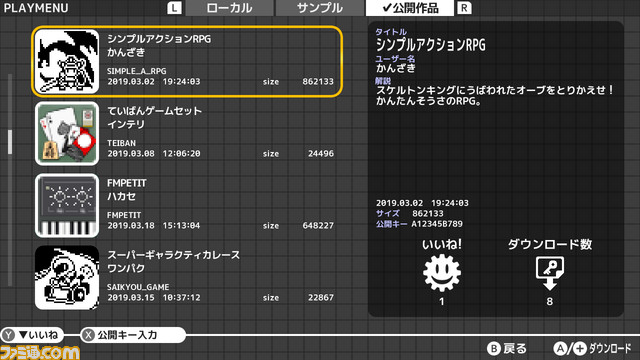Click the ダウンロード数 label
This screenshot has height=360, width=640.
click(550, 244)
